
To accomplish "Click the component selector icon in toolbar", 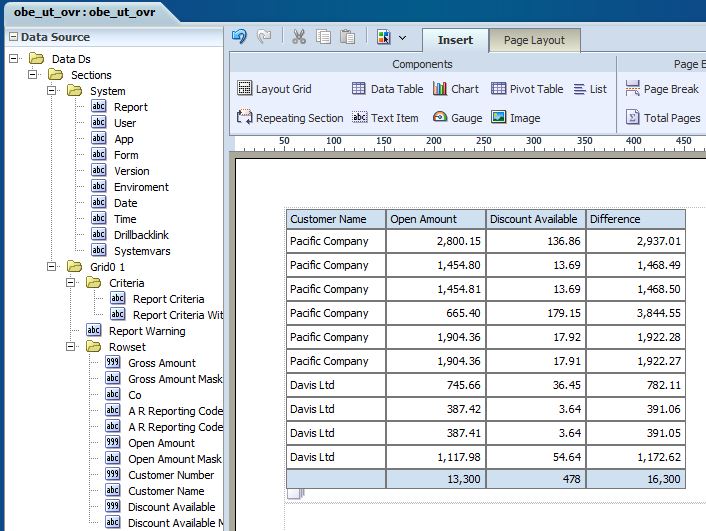I will tap(384, 37).
